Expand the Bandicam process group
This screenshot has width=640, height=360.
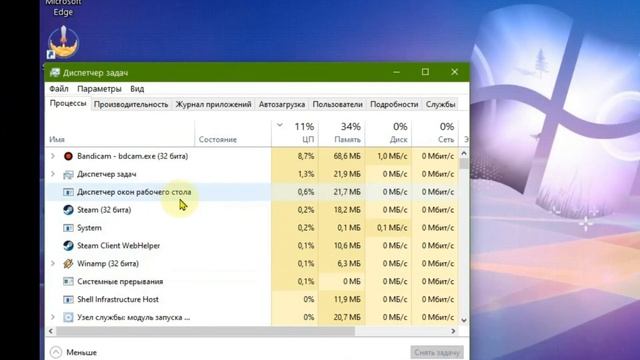(x=53, y=156)
